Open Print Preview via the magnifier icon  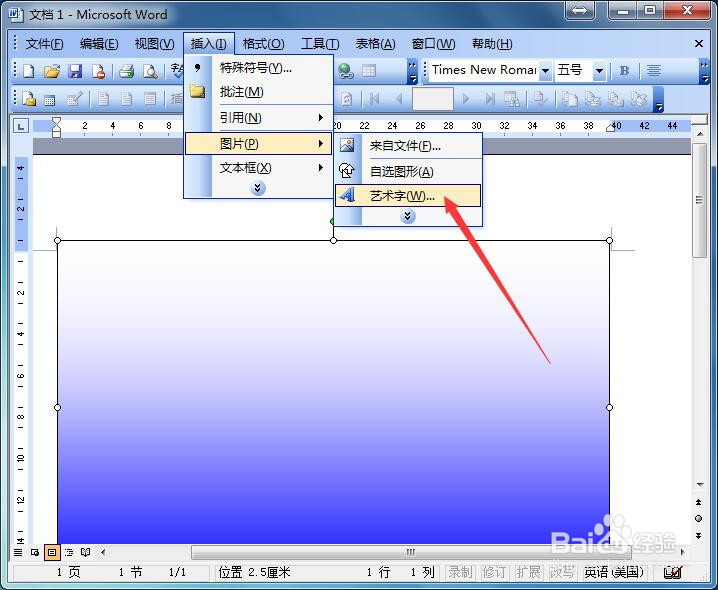click(150, 71)
